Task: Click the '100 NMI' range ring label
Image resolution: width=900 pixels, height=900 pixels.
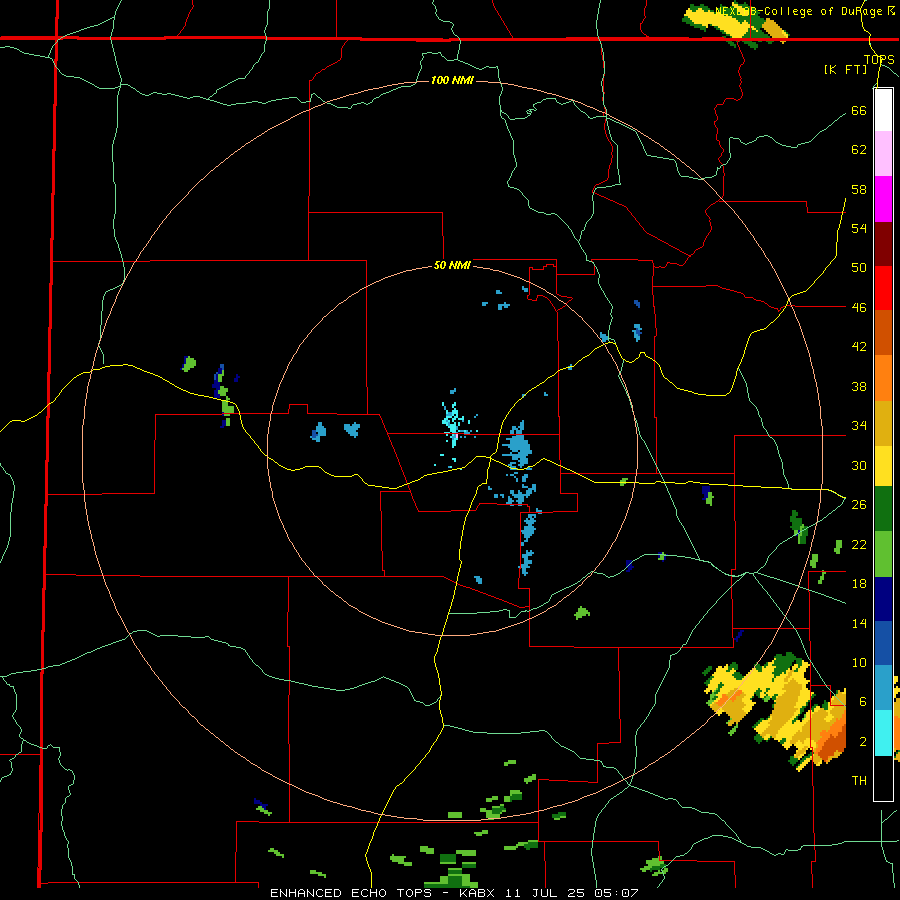Action: [x=452, y=80]
